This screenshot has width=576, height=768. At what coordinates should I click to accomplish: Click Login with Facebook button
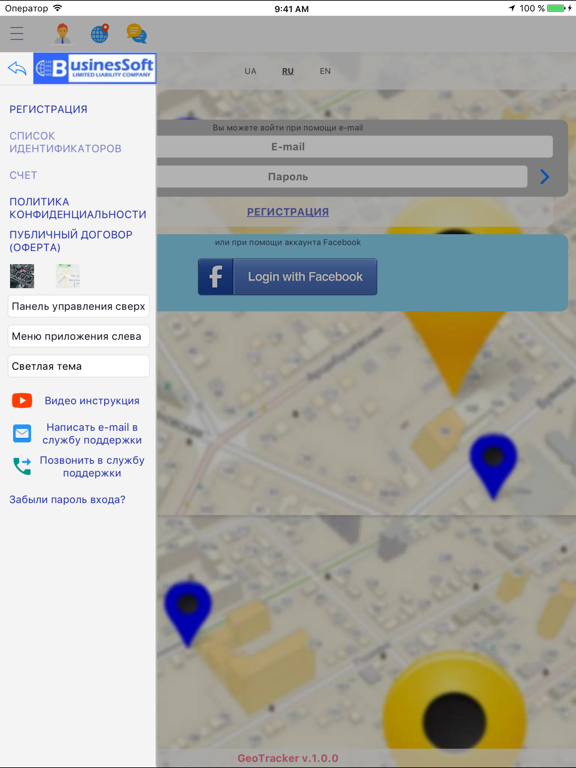tap(288, 277)
